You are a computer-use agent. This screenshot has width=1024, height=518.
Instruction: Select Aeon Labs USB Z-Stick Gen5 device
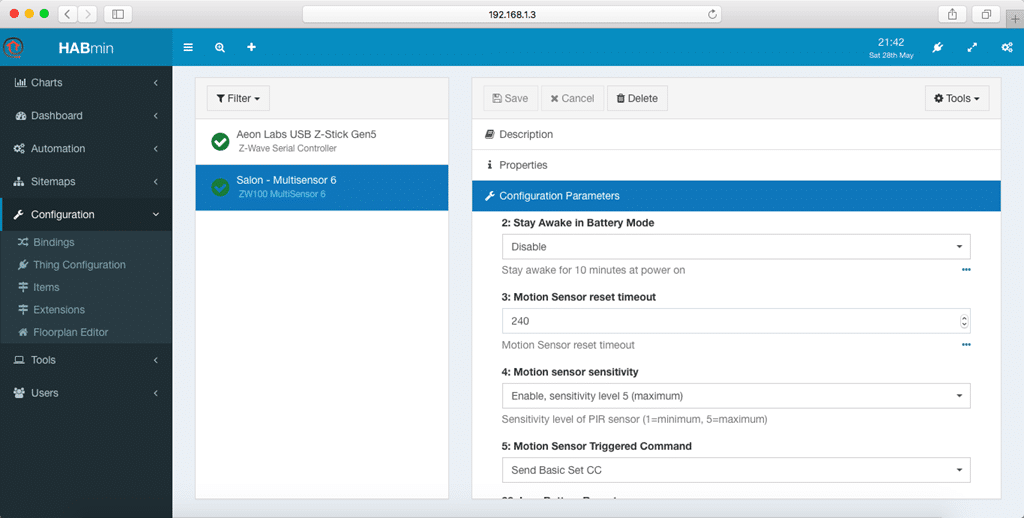(322, 141)
